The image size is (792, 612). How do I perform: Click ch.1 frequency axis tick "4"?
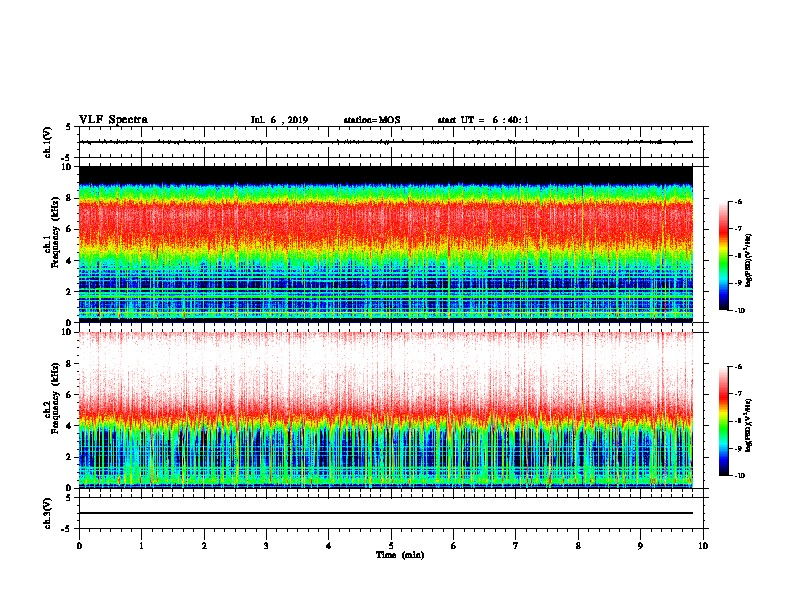tap(69, 261)
